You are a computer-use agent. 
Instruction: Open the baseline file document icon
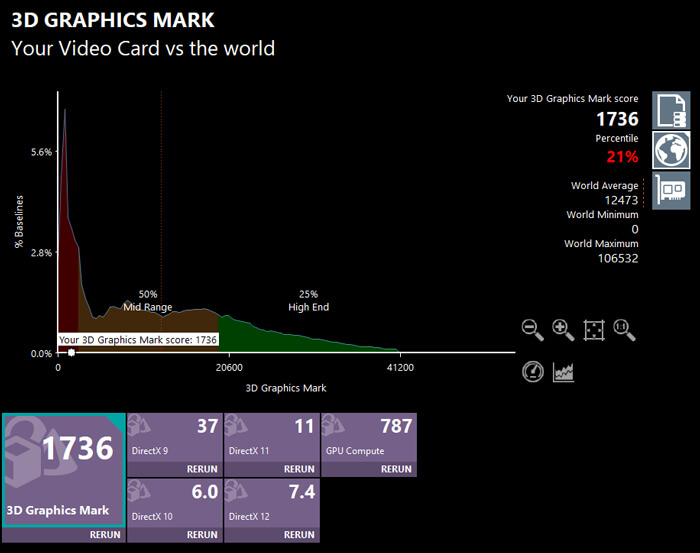(x=671, y=111)
